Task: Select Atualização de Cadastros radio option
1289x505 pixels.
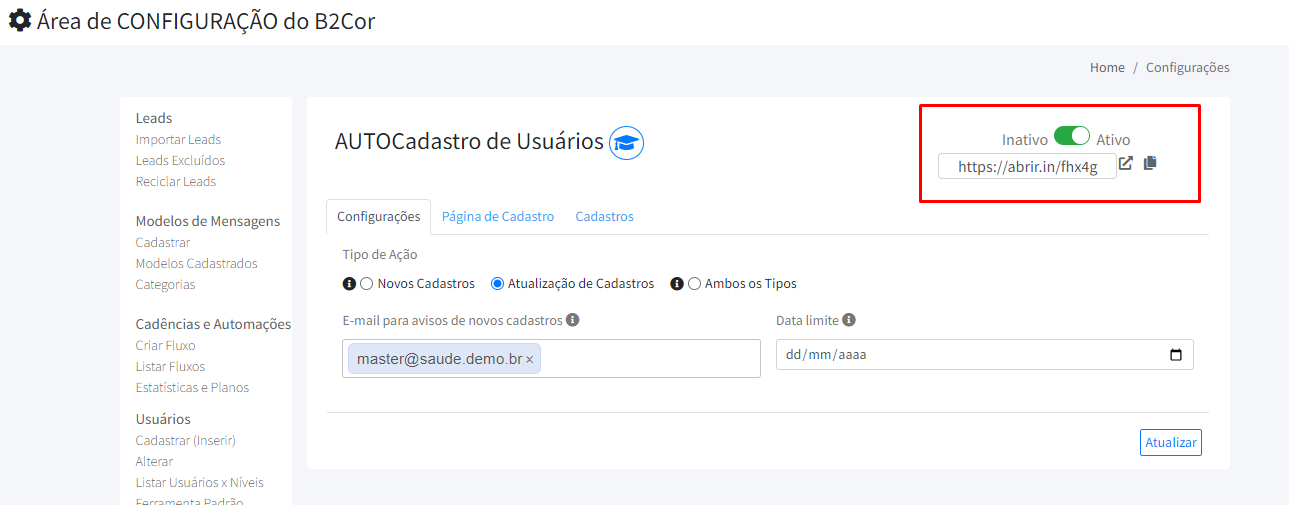Action: 497,284
